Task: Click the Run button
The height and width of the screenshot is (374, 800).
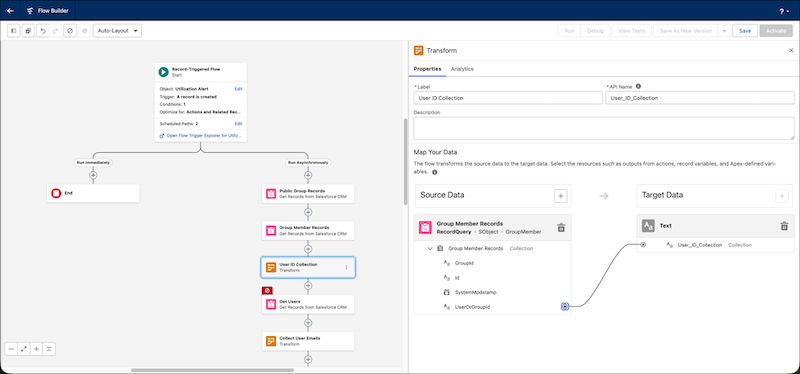Action: 569,31
